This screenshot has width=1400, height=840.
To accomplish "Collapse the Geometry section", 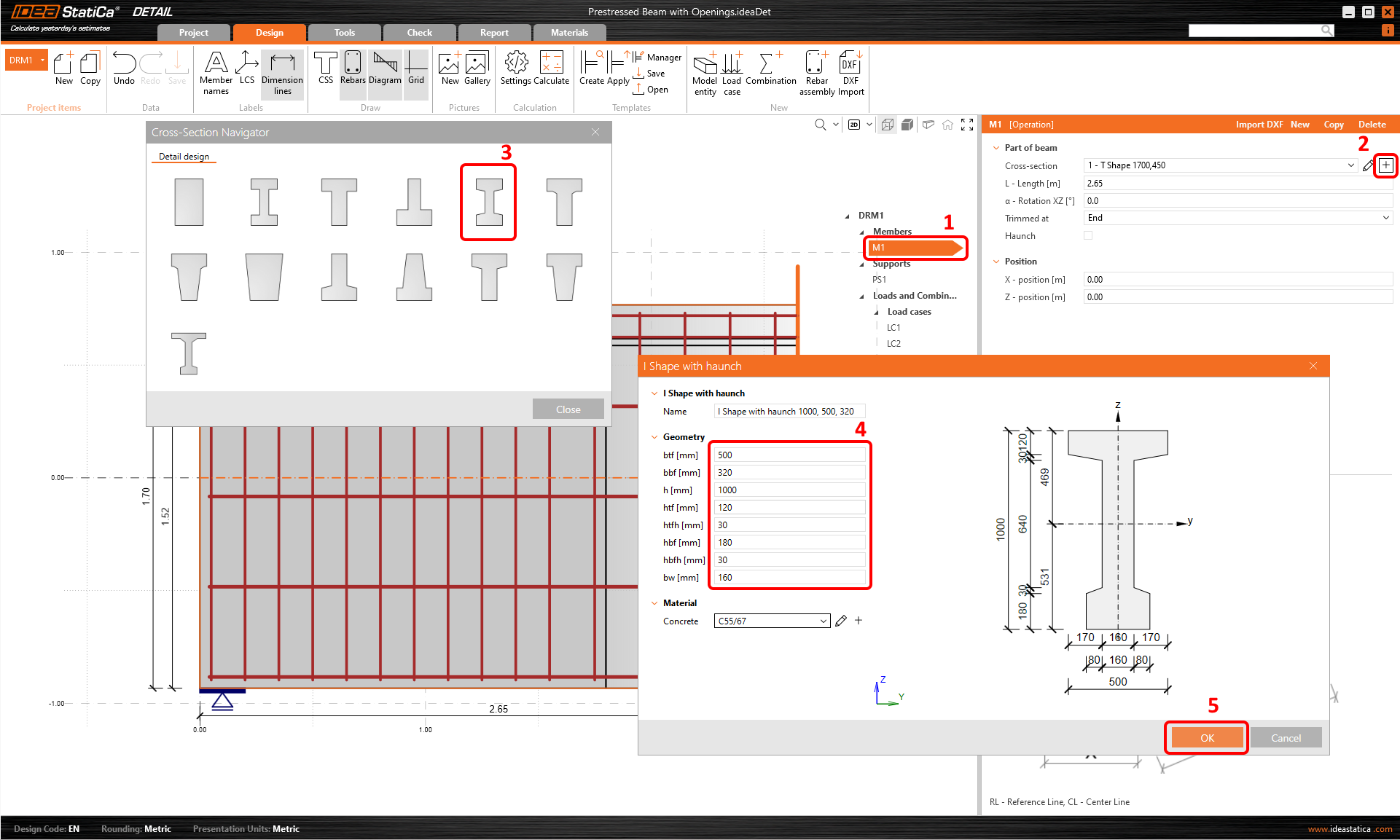I will click(654, 437).
